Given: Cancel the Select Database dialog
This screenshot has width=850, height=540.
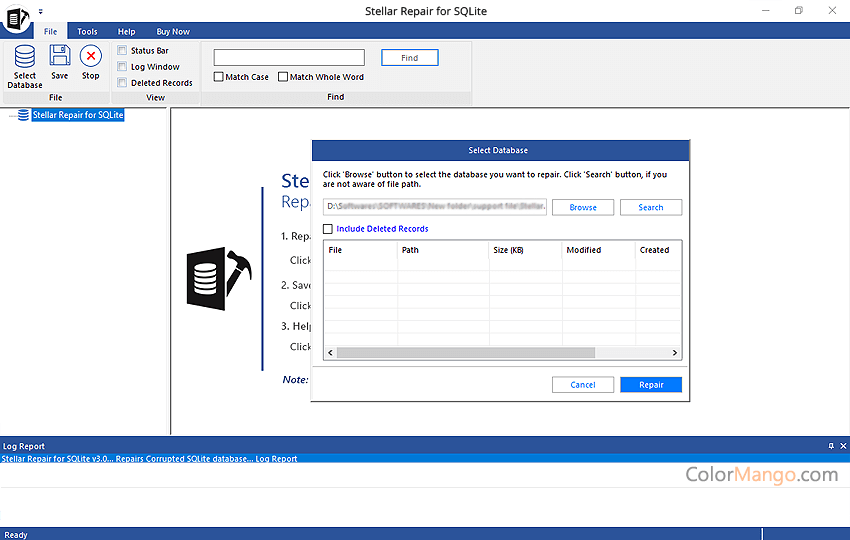Looking at the screenshot, I should point(583,384).
